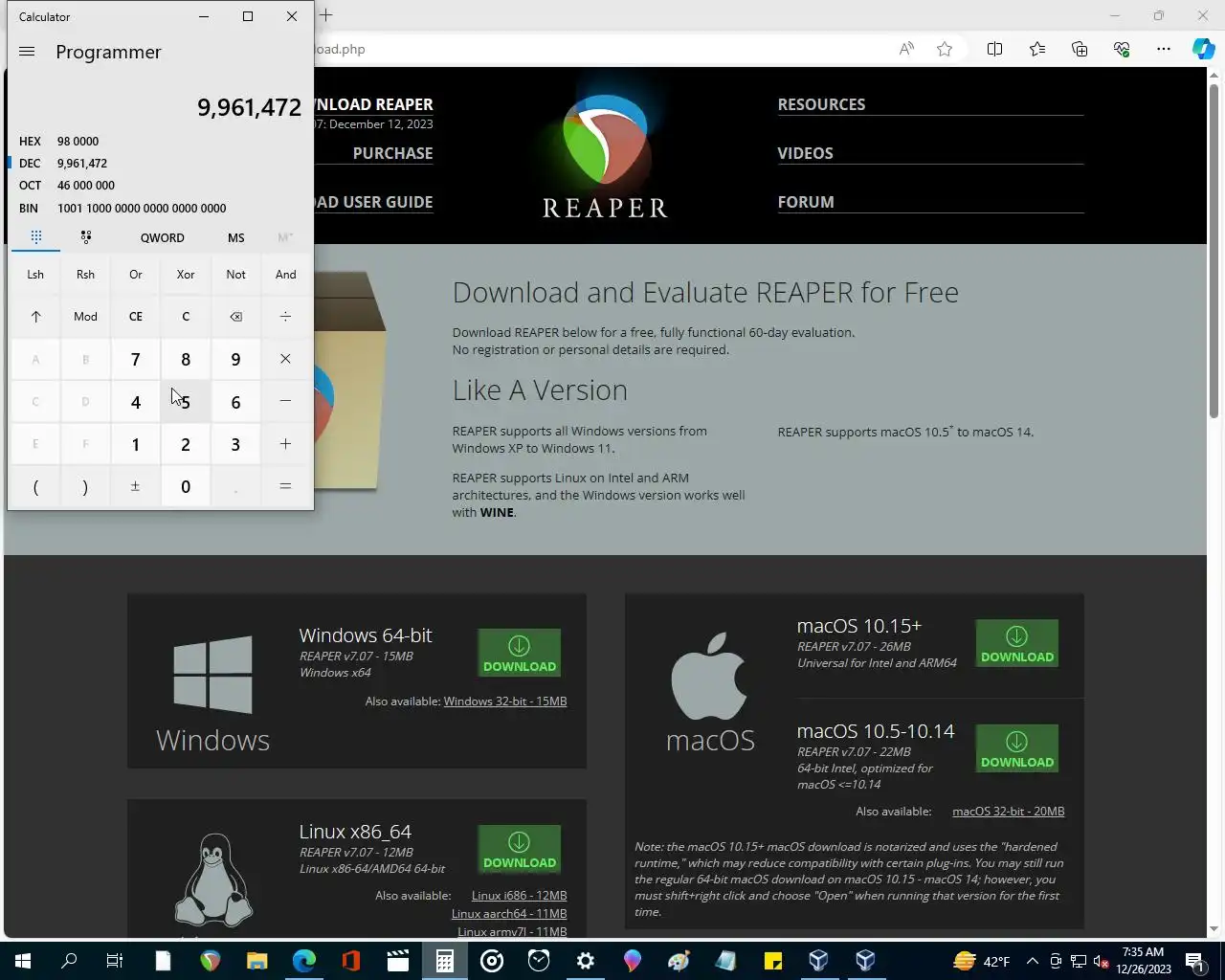
Task: Download REAPER for macOS 10.5-10.14
Action: click(x=1016, y=749)
